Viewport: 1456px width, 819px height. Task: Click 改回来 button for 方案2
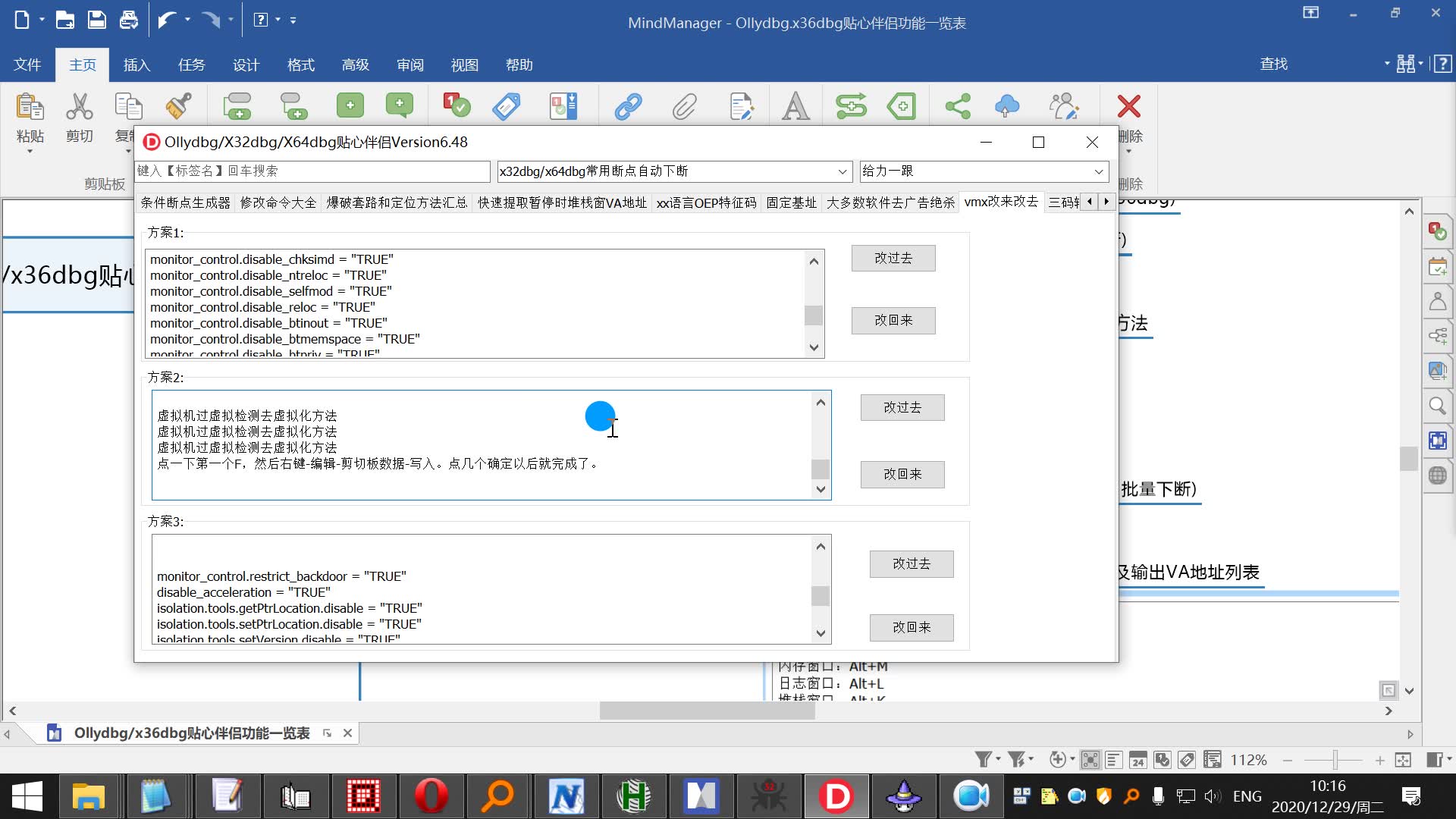902,474
